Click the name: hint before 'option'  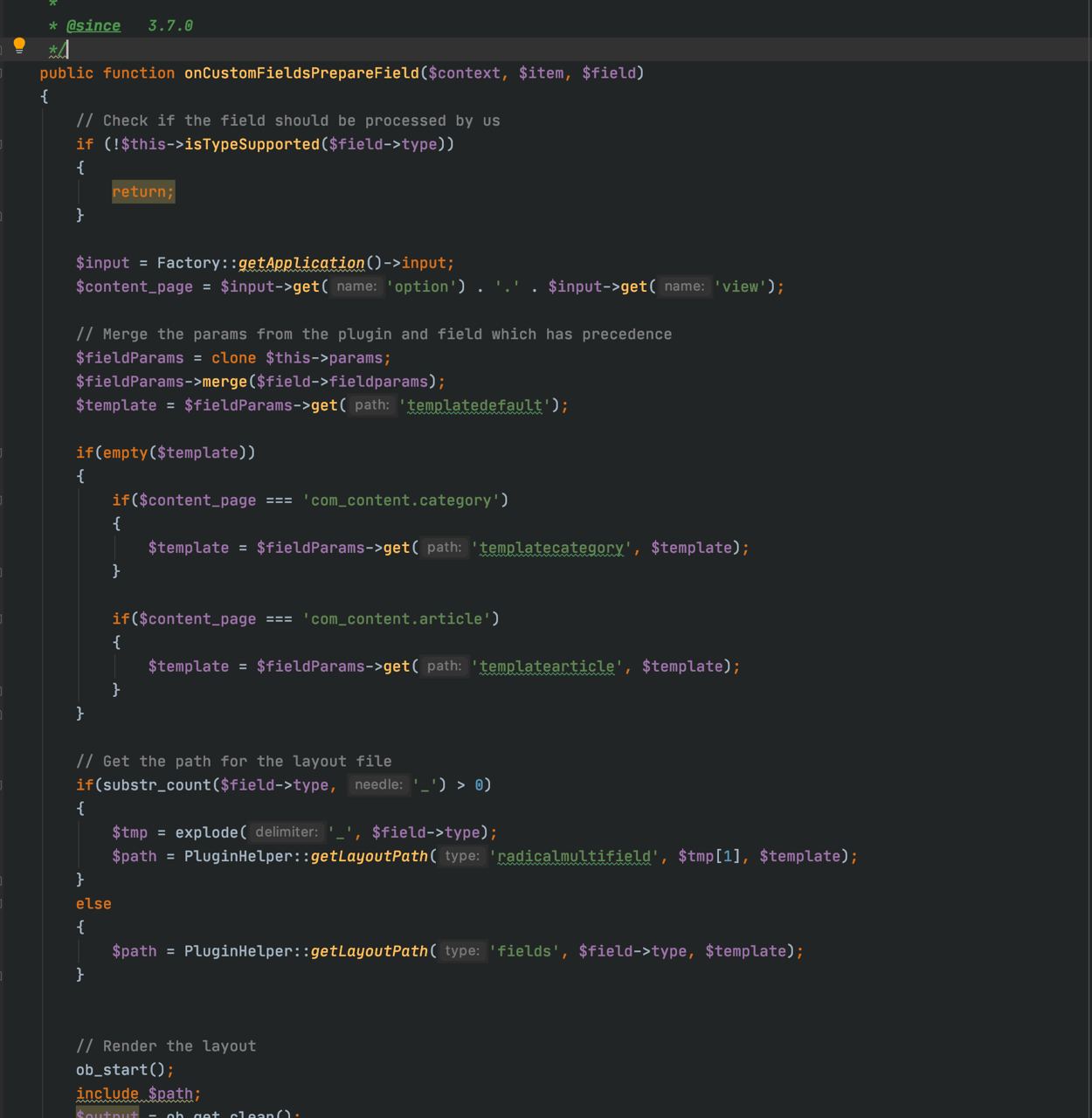point(356,286)
